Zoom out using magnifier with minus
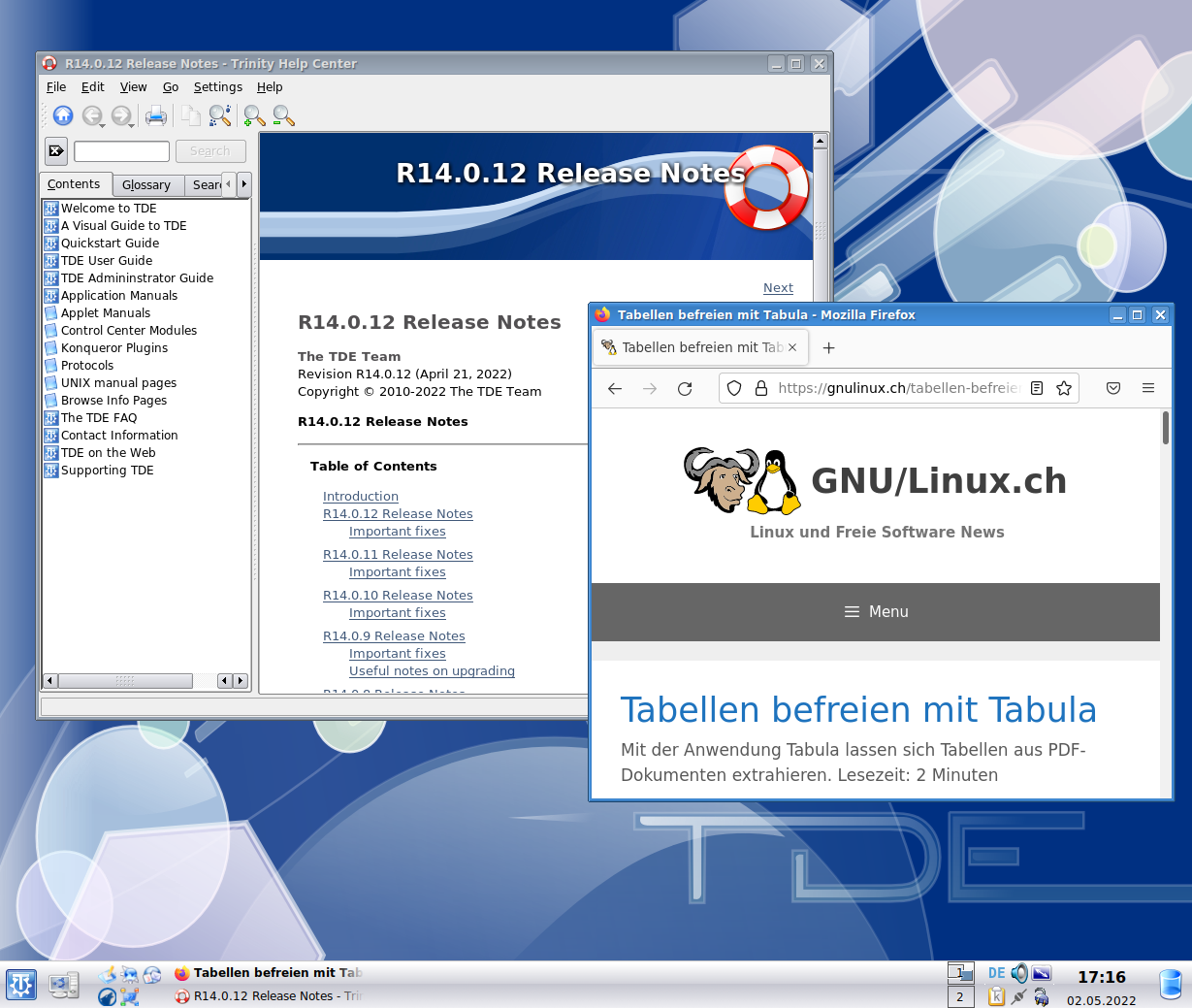Screen dimensions: 1192x1008 tap(283, 116)
